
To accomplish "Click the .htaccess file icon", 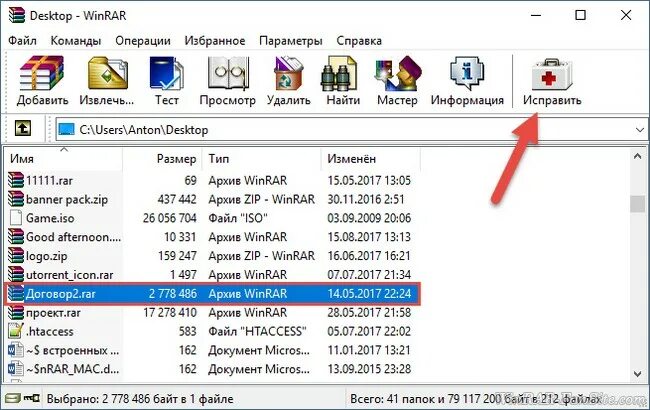I will click(16, 331).
